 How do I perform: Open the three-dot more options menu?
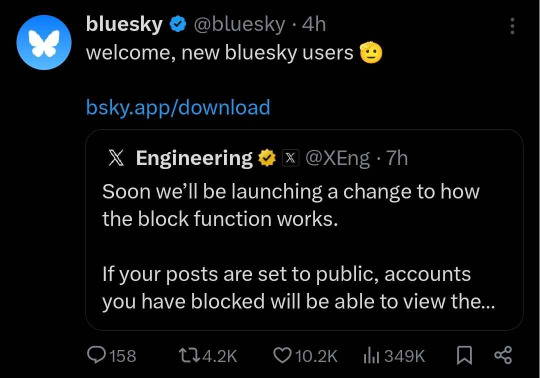pyautogui.click(x=512, y=26)
